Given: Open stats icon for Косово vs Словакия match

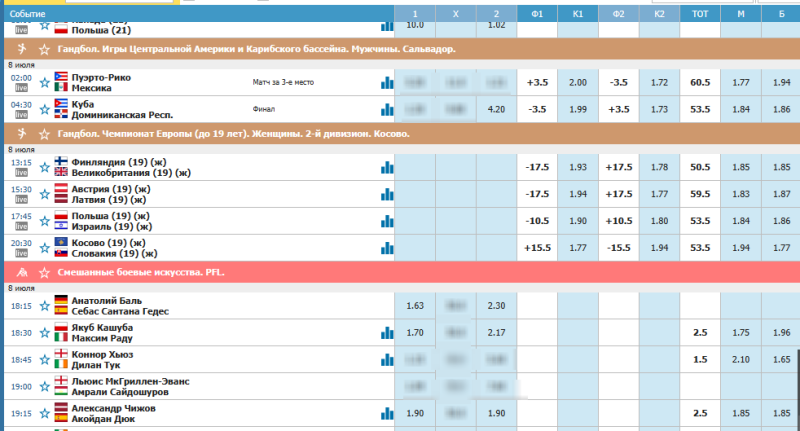Looking at the screenshot, I should 385,248.
